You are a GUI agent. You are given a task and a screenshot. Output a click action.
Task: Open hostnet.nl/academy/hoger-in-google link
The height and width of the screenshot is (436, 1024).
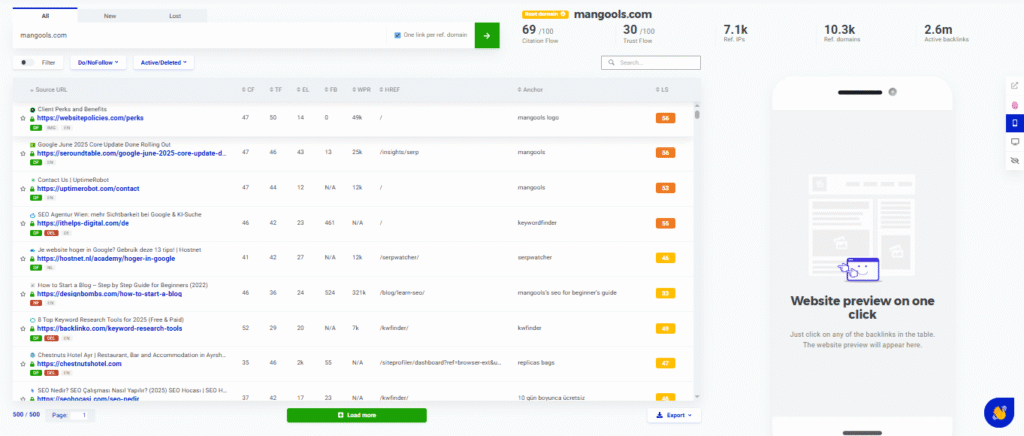(106, 258)
